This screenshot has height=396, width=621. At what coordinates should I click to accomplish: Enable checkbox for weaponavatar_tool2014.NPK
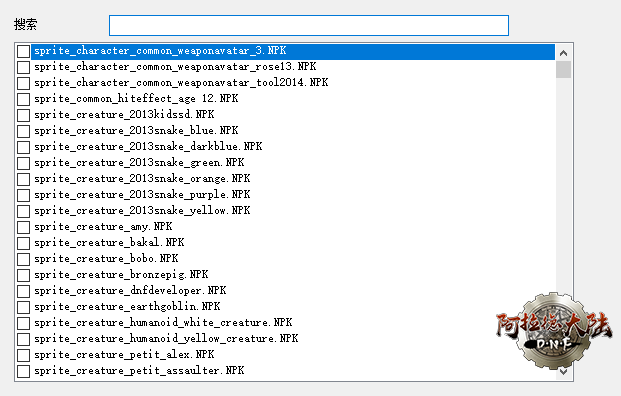click(x=23, y=83)
